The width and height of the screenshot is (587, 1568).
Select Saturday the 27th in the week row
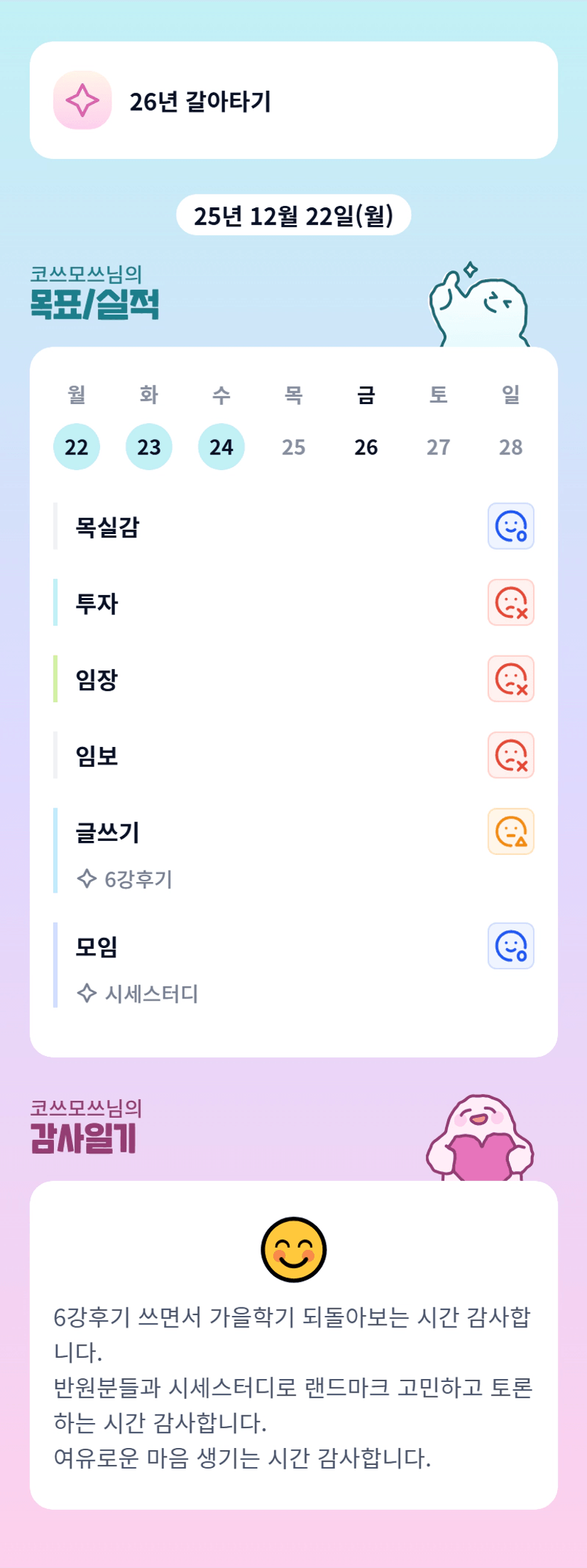[439, 447]
